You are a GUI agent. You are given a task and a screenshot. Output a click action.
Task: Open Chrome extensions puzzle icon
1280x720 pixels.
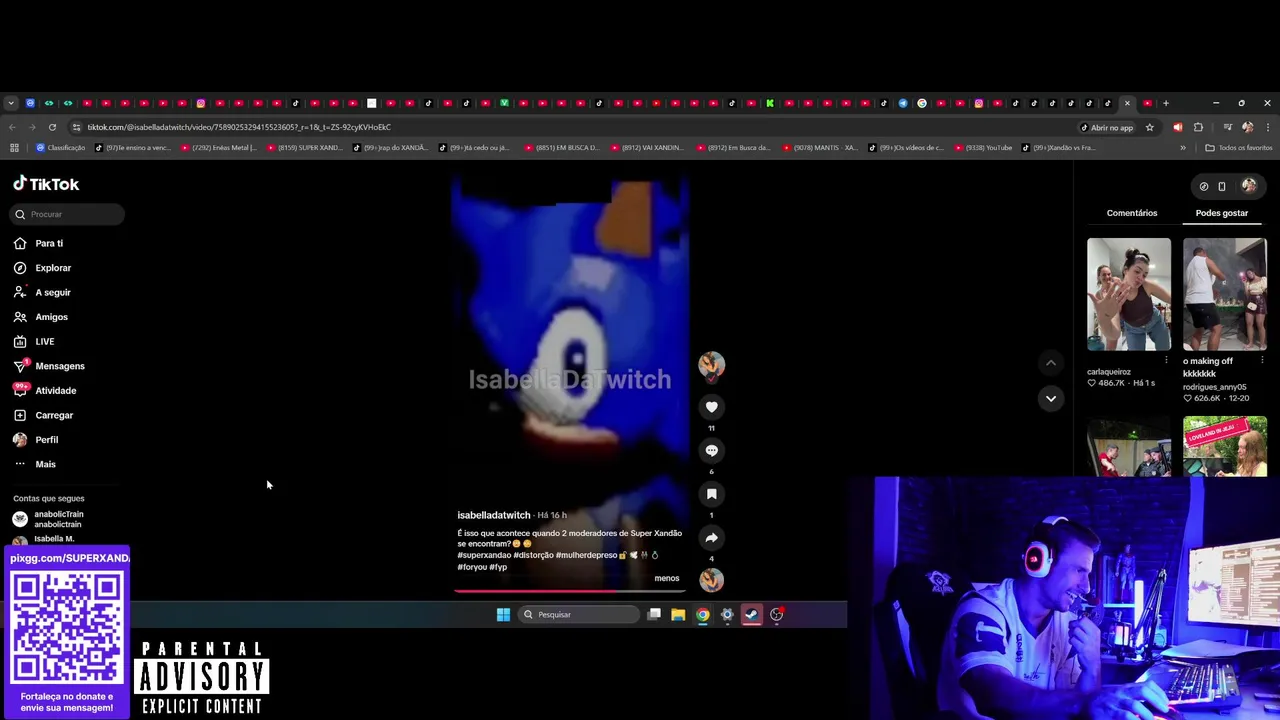pyautogui.click(x=1198, y=127)
